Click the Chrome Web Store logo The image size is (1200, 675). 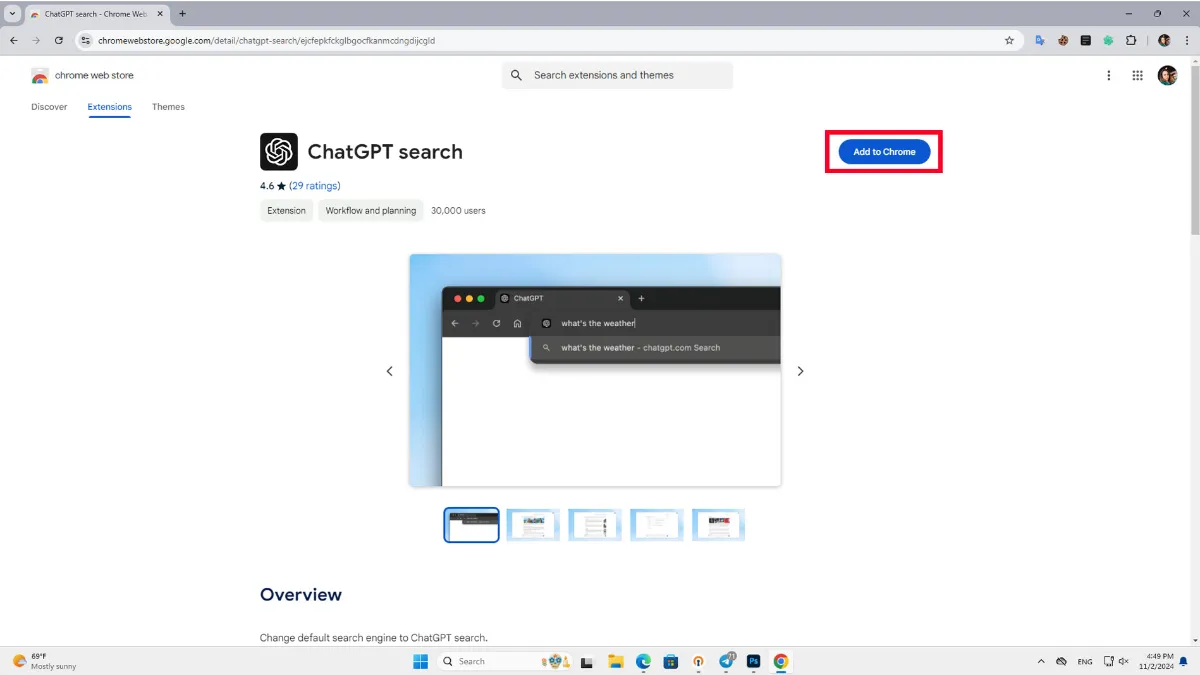click(x=40, y=76)
